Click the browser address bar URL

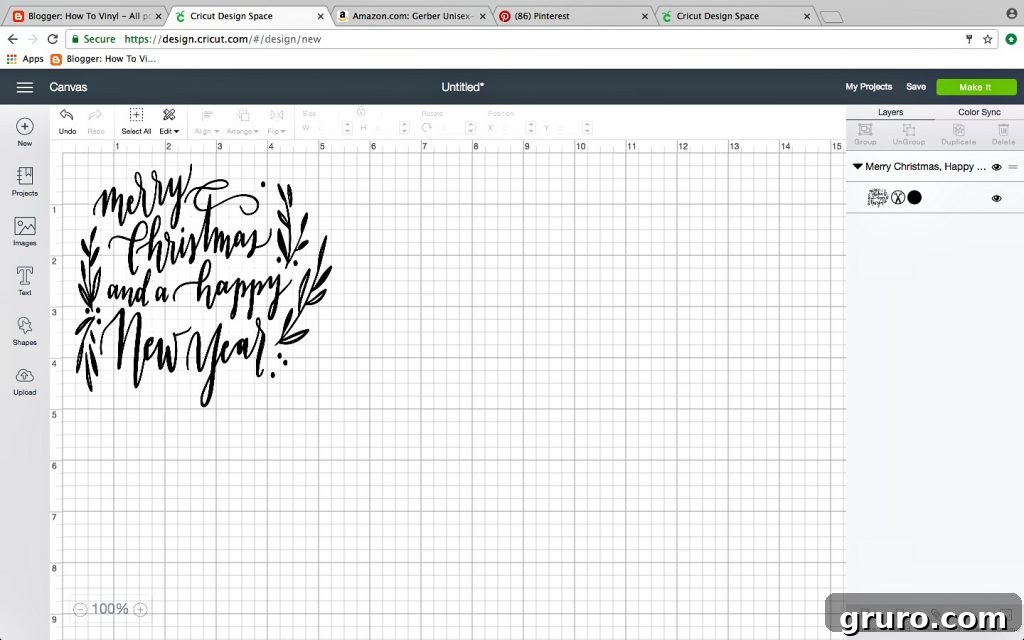pos(223,39)
